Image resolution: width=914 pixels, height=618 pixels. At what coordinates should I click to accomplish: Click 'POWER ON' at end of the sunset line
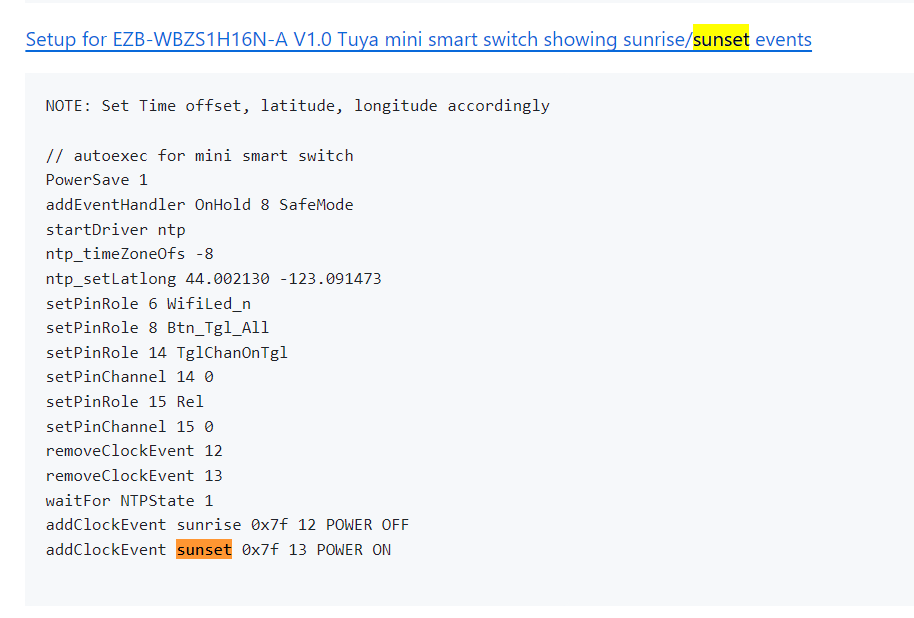coord(354,550)
